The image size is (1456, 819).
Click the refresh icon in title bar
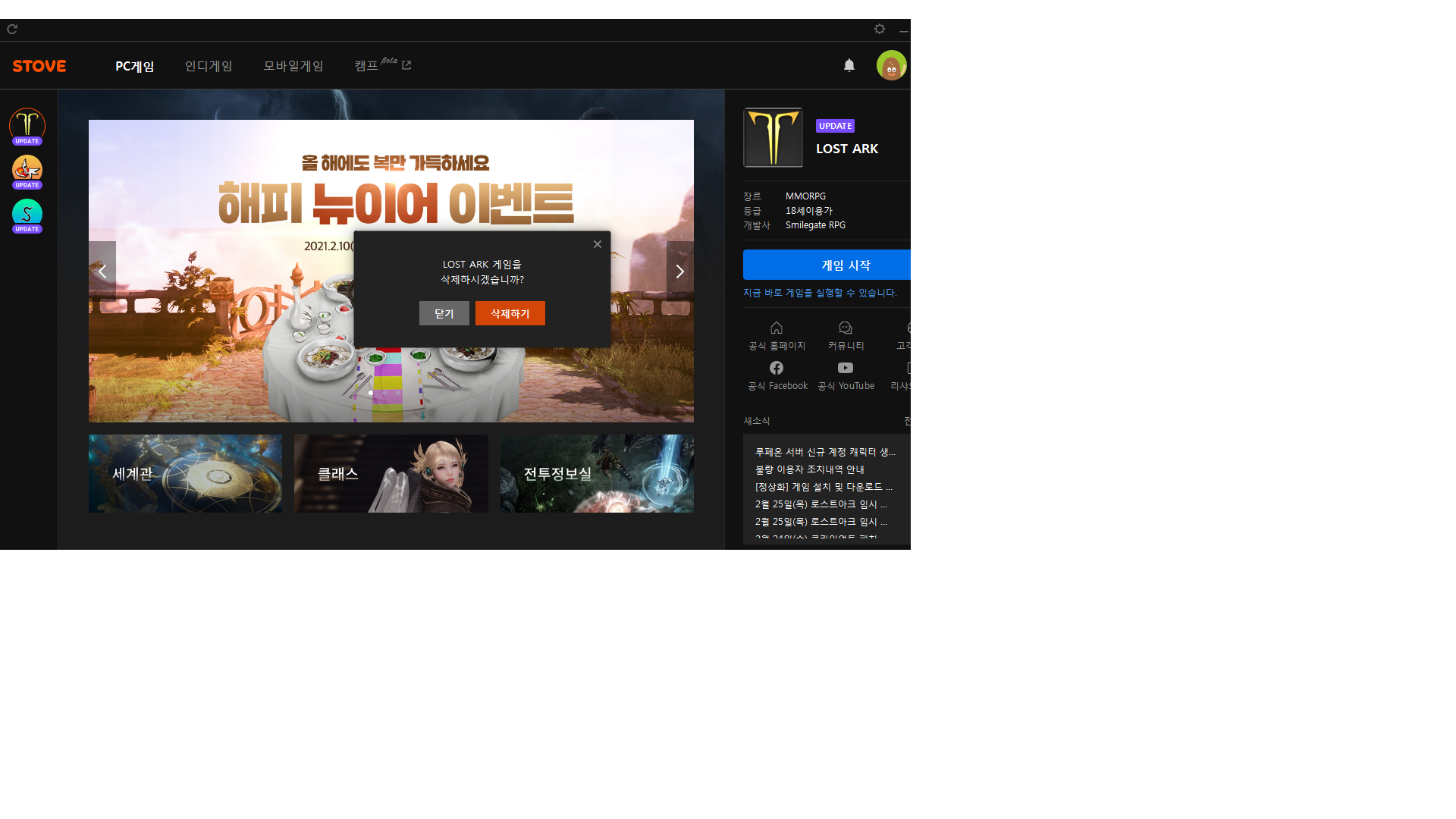coord(12,29)
